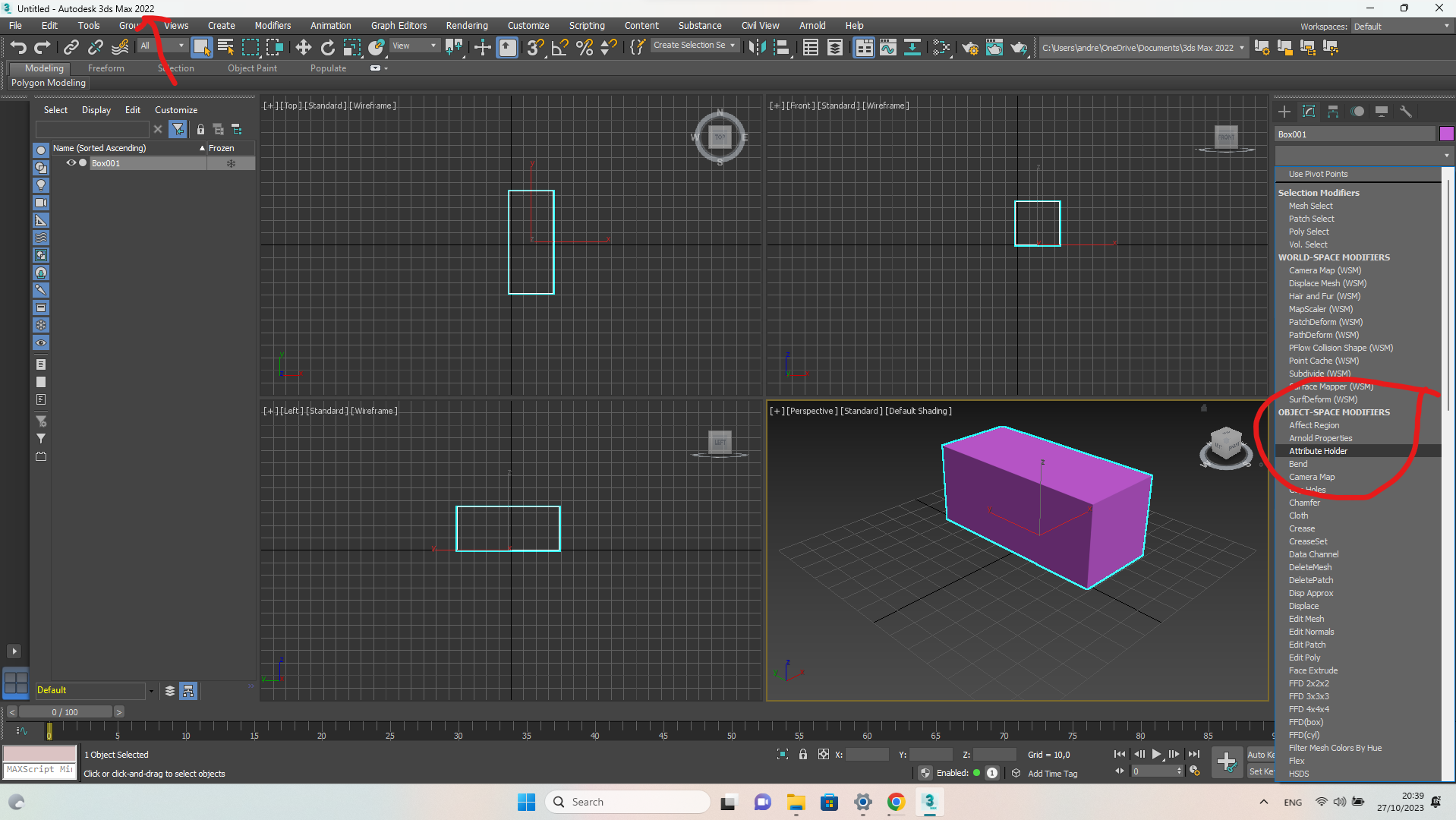Click the Mirror tool icon
Image resolution: width=1456 pixels, height=820 pixels.
tap(756, 48)
